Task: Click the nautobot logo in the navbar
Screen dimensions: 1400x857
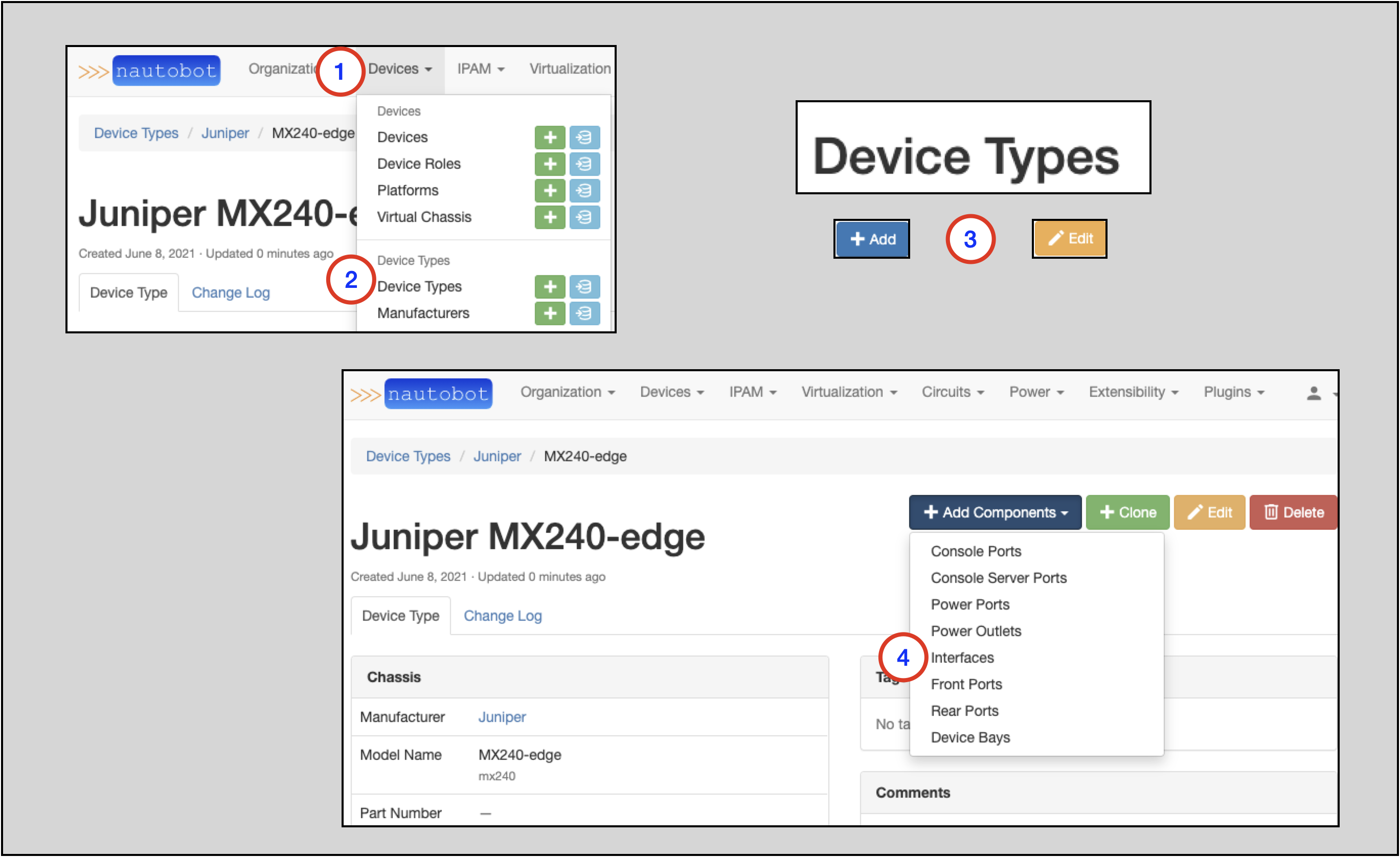Action: [438, 393]
